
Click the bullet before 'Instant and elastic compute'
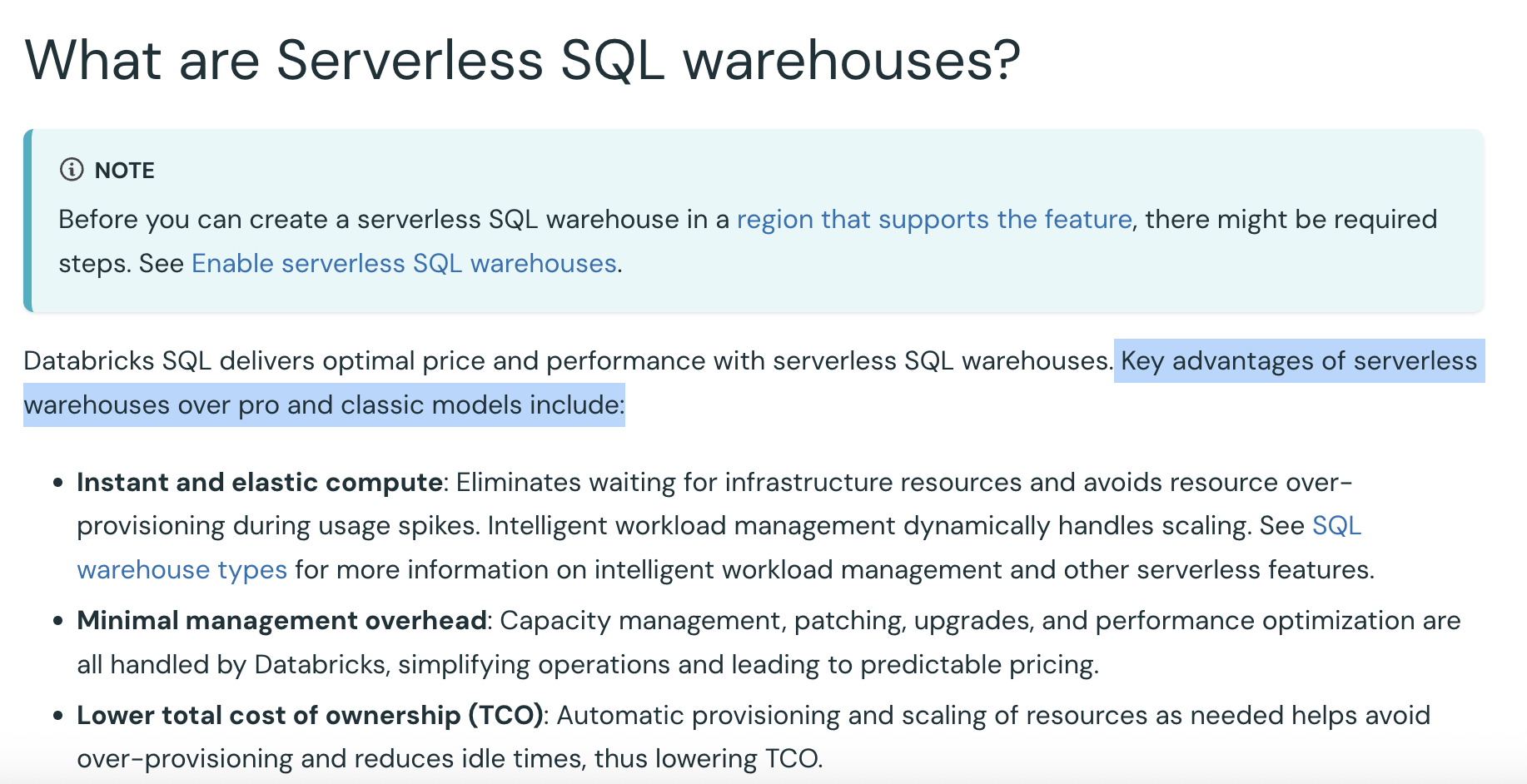click(x=57, y=483)
